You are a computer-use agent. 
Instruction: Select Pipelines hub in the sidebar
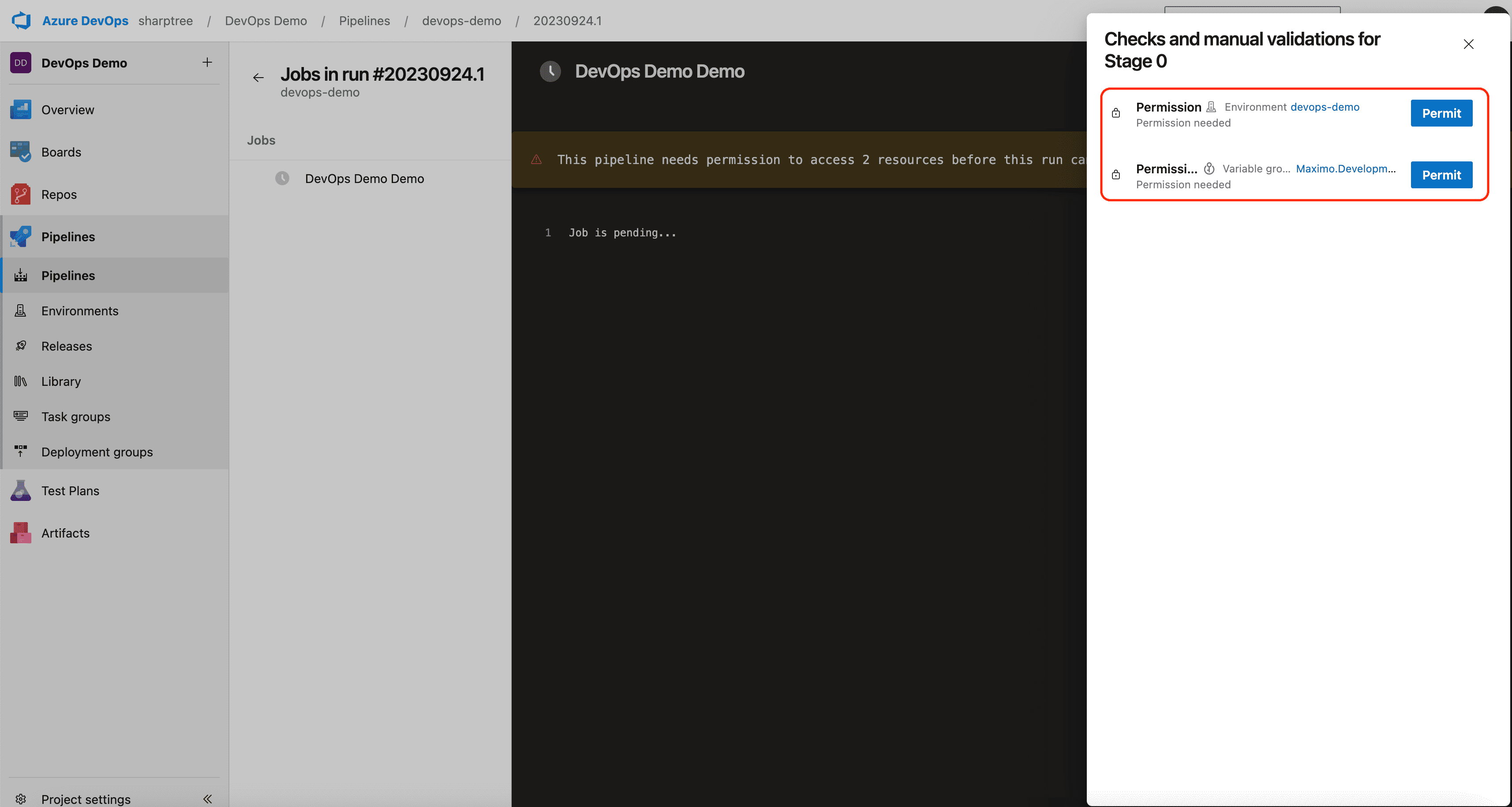114,236
